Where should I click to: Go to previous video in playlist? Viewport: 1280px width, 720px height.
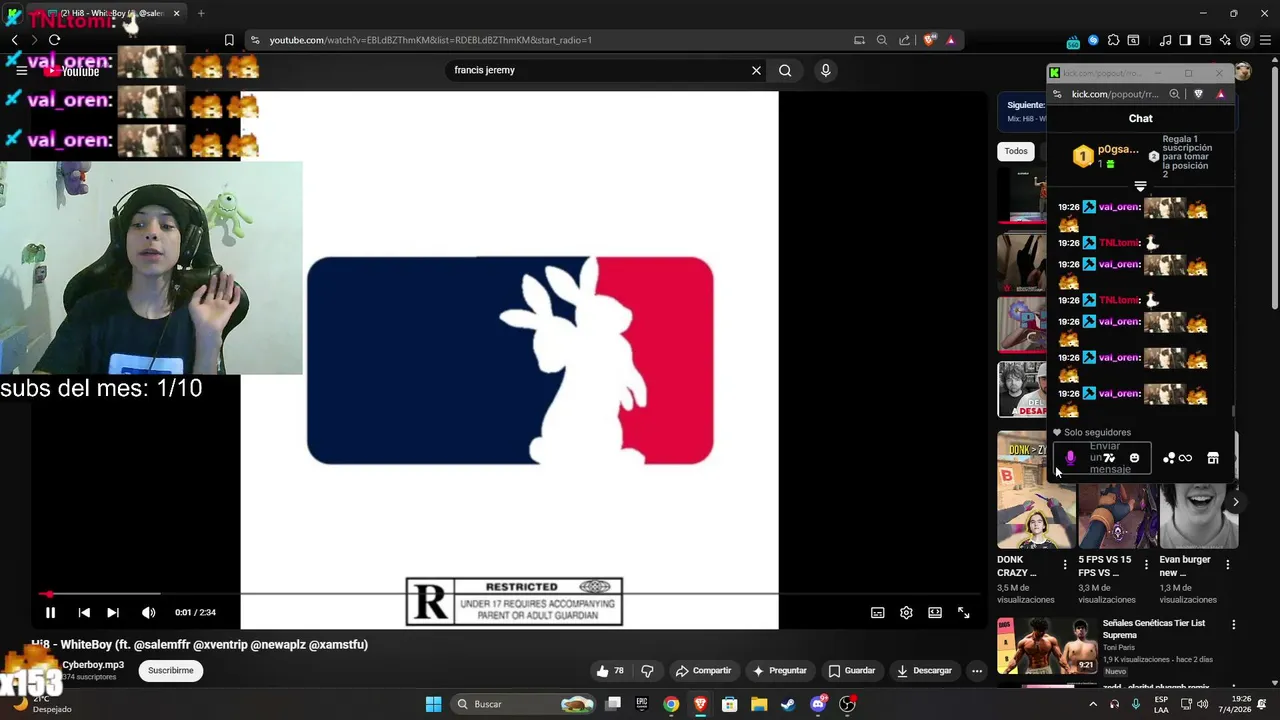[84, 613]
